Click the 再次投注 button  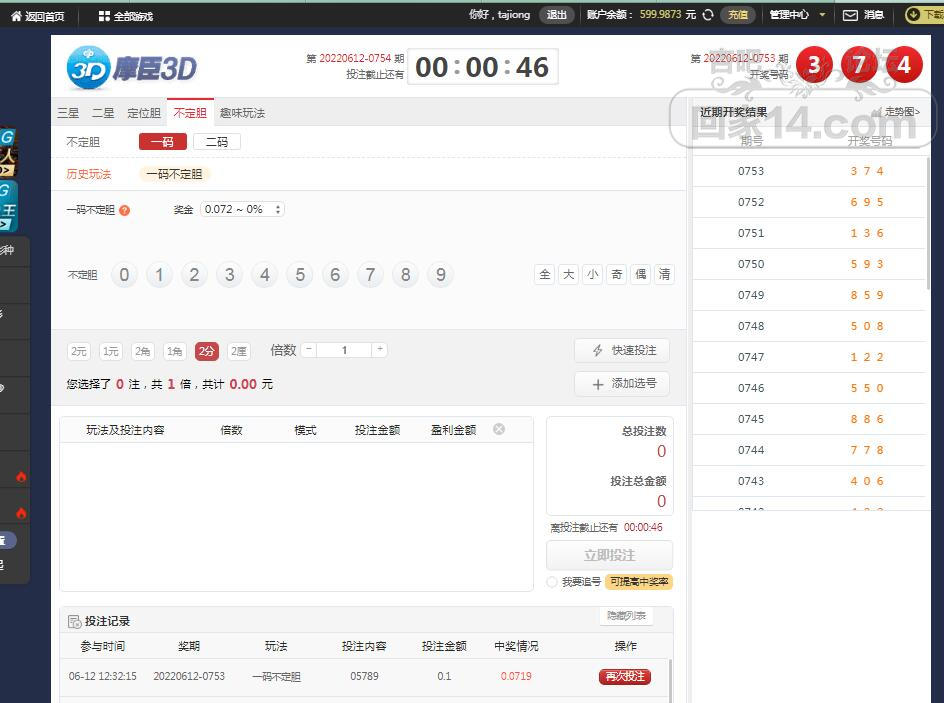[624, 677]
